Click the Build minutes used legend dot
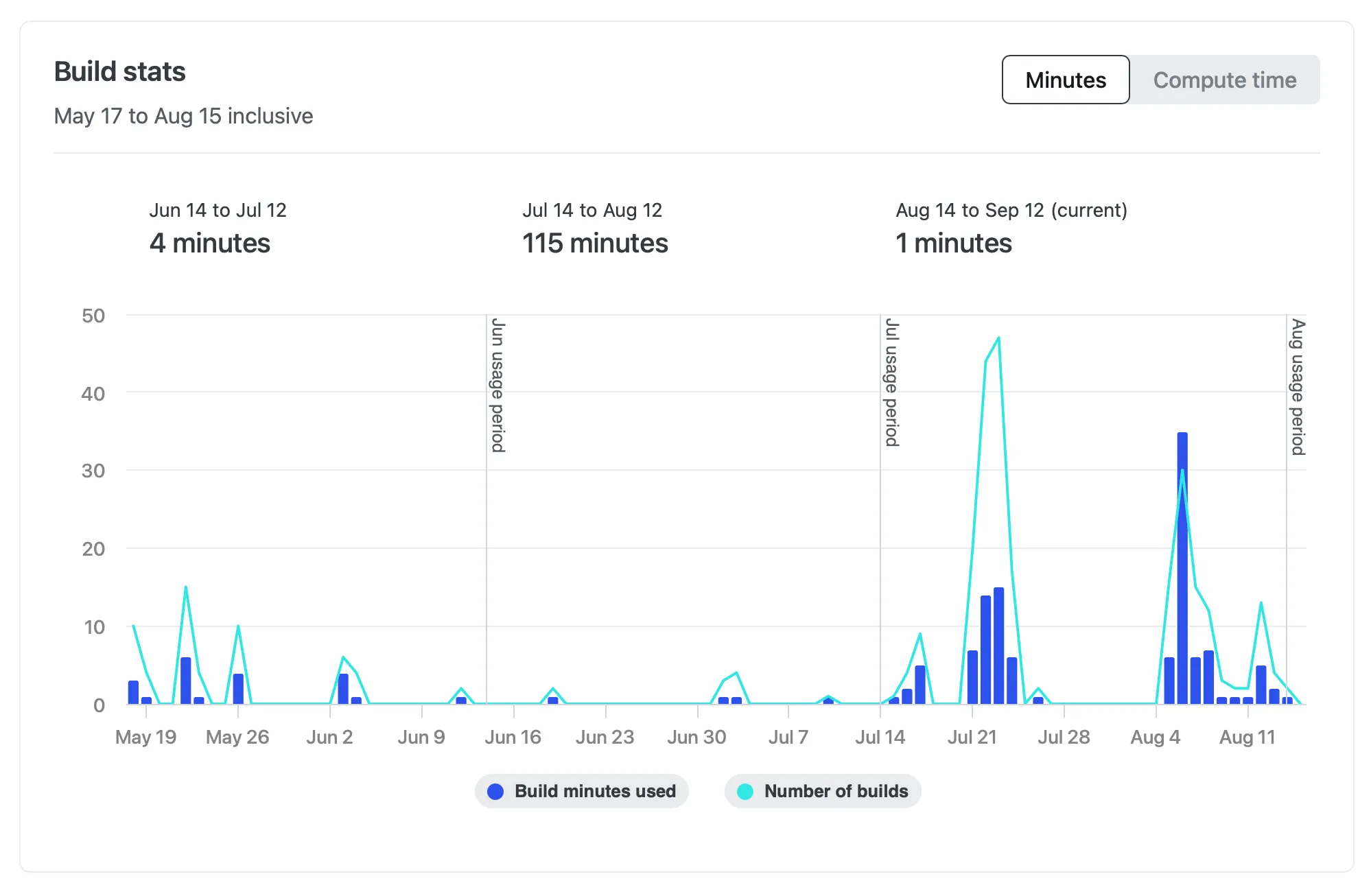This screenshot has width=1371, height=896. (495, 791)
